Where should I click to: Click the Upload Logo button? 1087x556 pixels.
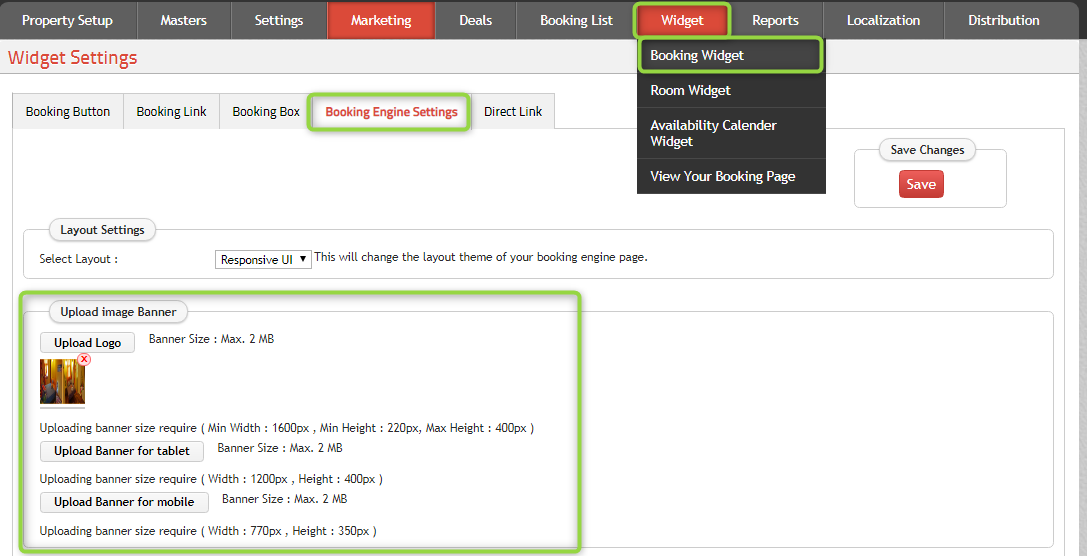(x=87, y=342)
